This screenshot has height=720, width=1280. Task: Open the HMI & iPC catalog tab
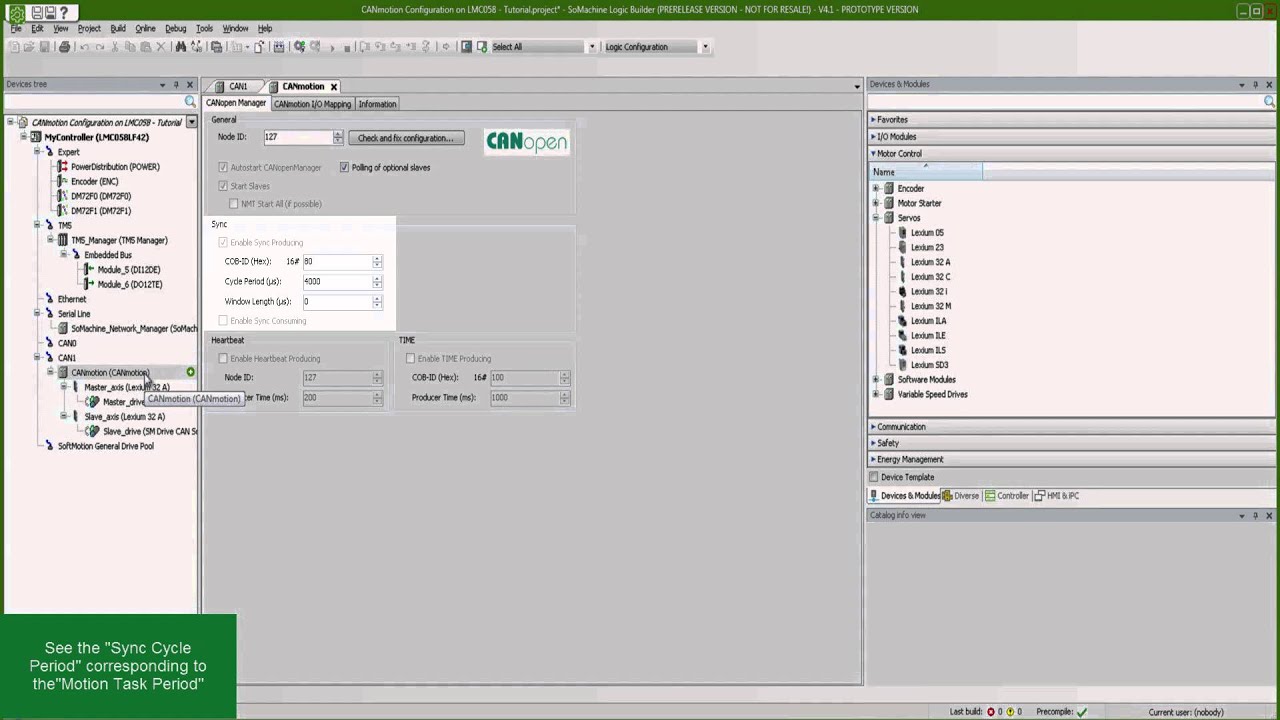1057,496
